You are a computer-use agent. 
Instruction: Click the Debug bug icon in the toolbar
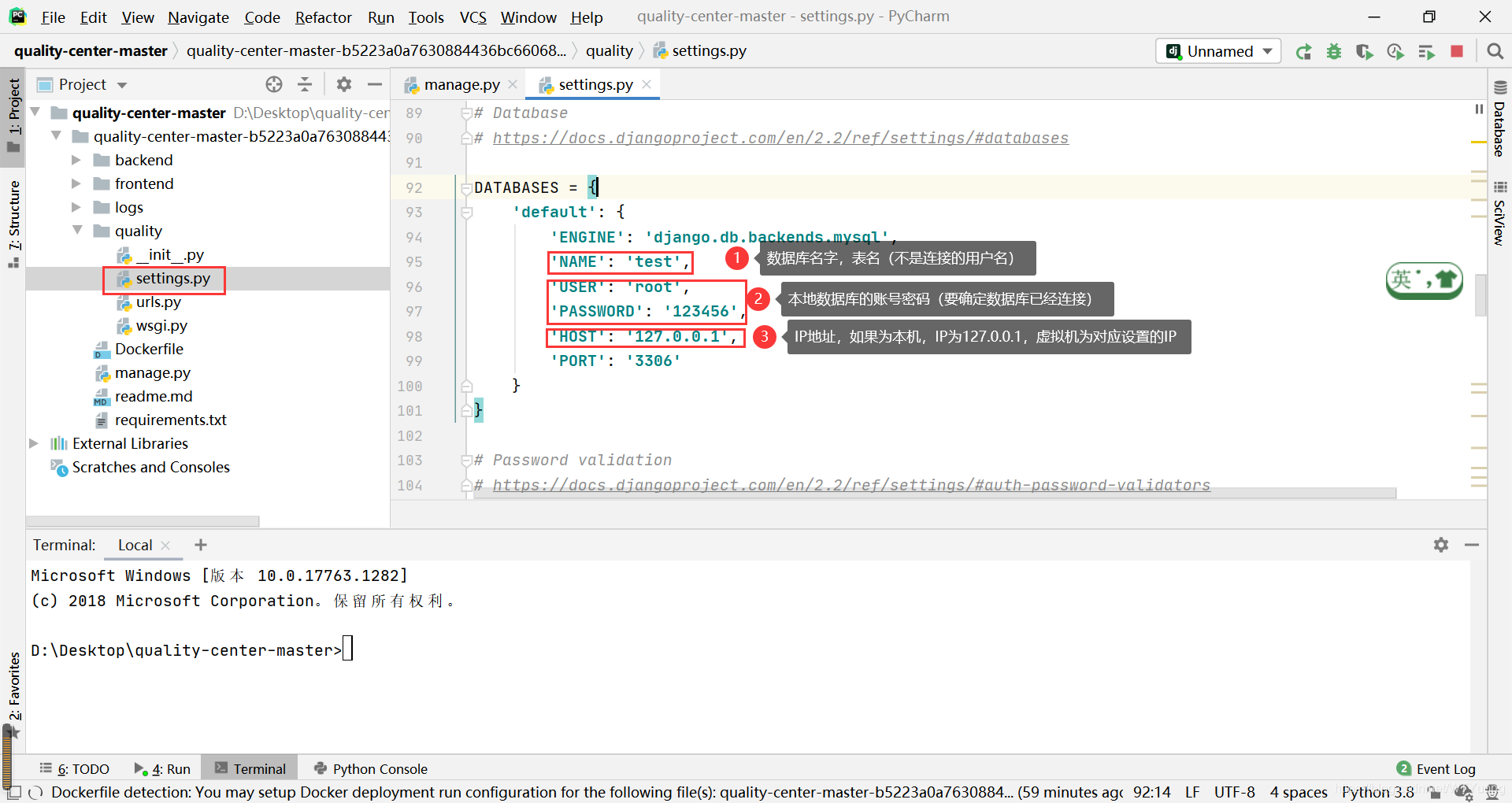1334,51
